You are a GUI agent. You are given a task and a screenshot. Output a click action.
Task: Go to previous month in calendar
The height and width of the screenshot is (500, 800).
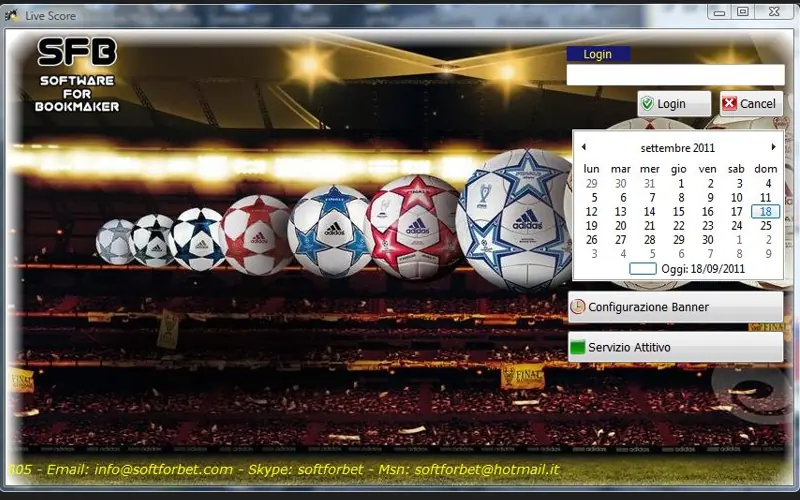584,147
